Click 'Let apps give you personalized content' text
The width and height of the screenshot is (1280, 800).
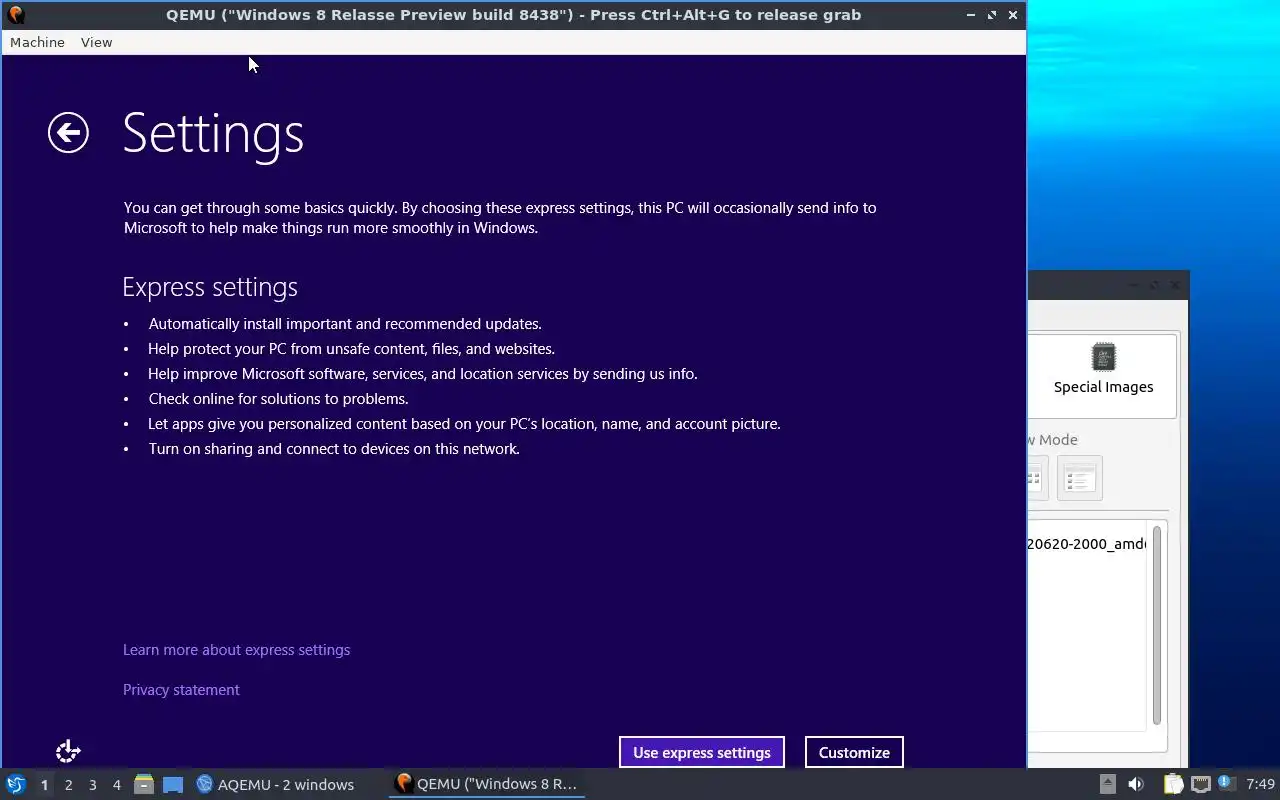(464, 424)
